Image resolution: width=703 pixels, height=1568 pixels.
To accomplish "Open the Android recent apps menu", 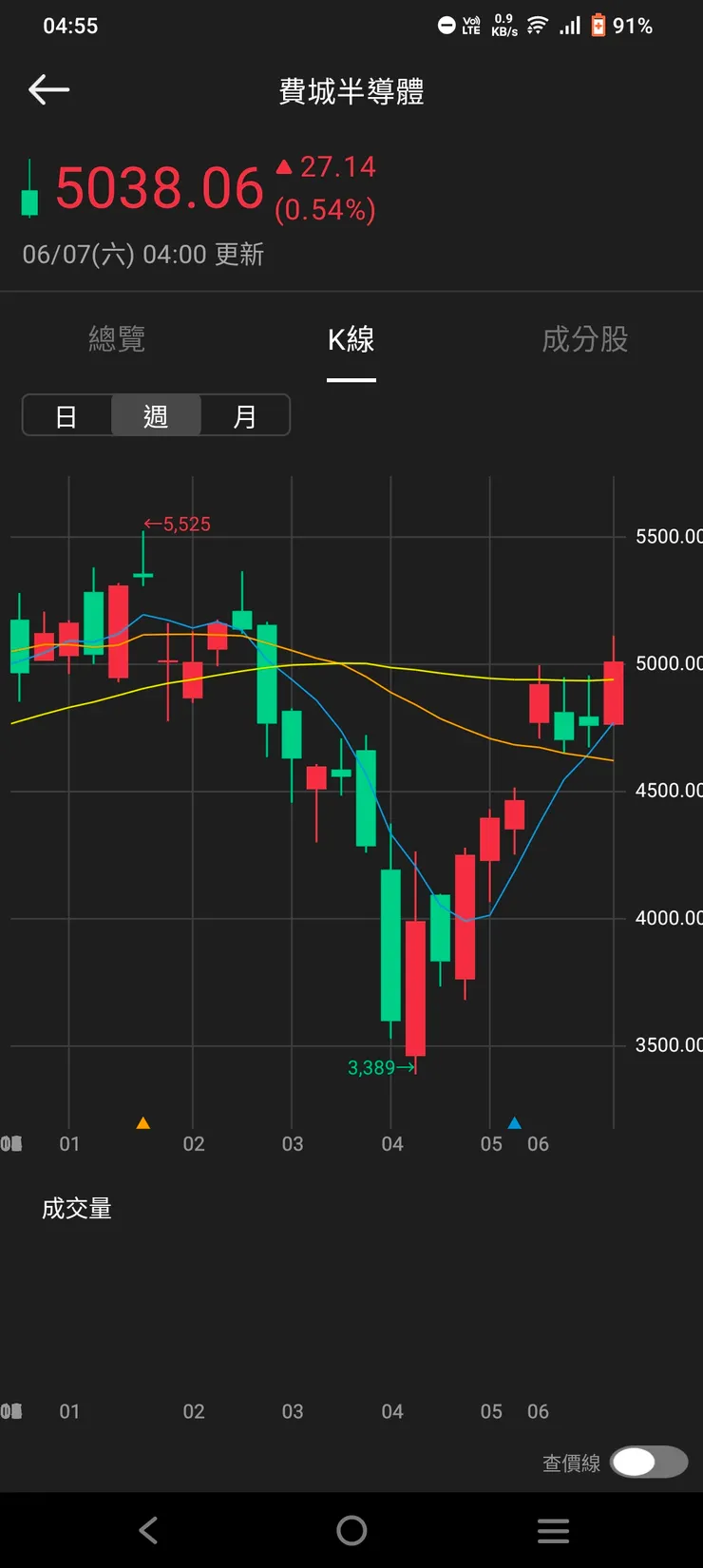I will point(553,1530).
